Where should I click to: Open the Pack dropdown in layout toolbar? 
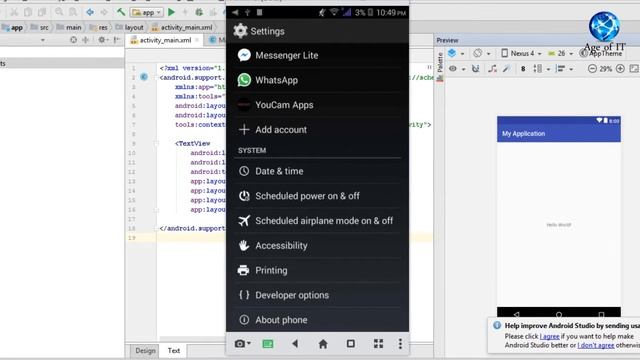tap(541, 69)
